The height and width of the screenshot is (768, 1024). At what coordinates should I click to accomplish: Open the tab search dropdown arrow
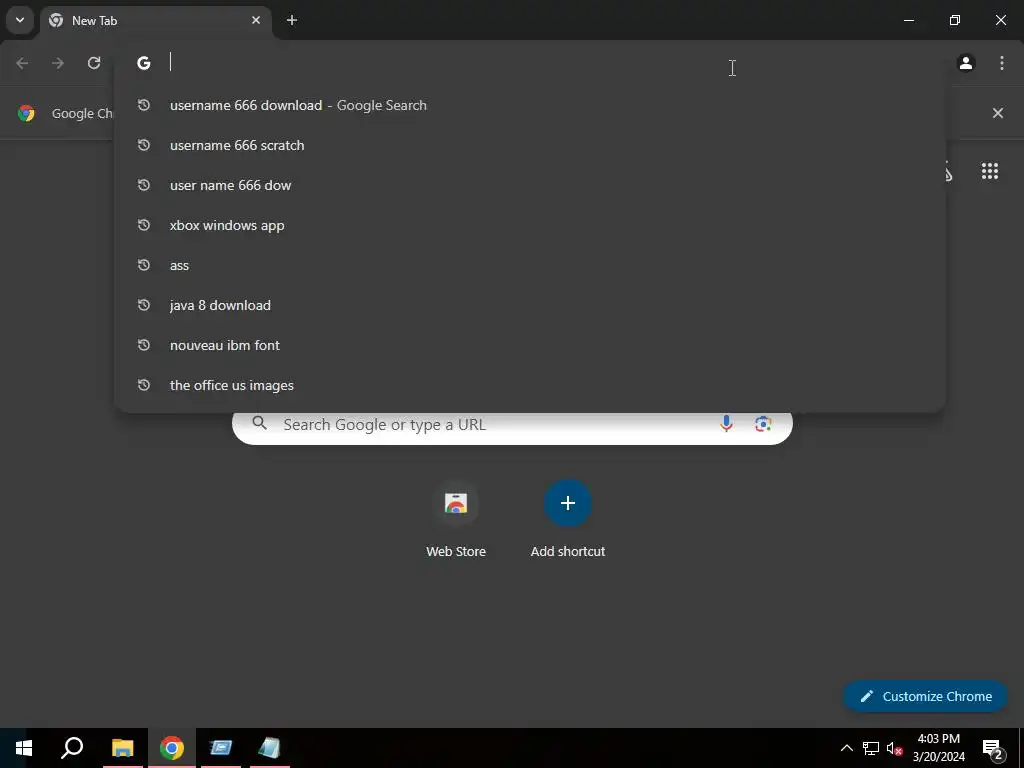[20, 20]
